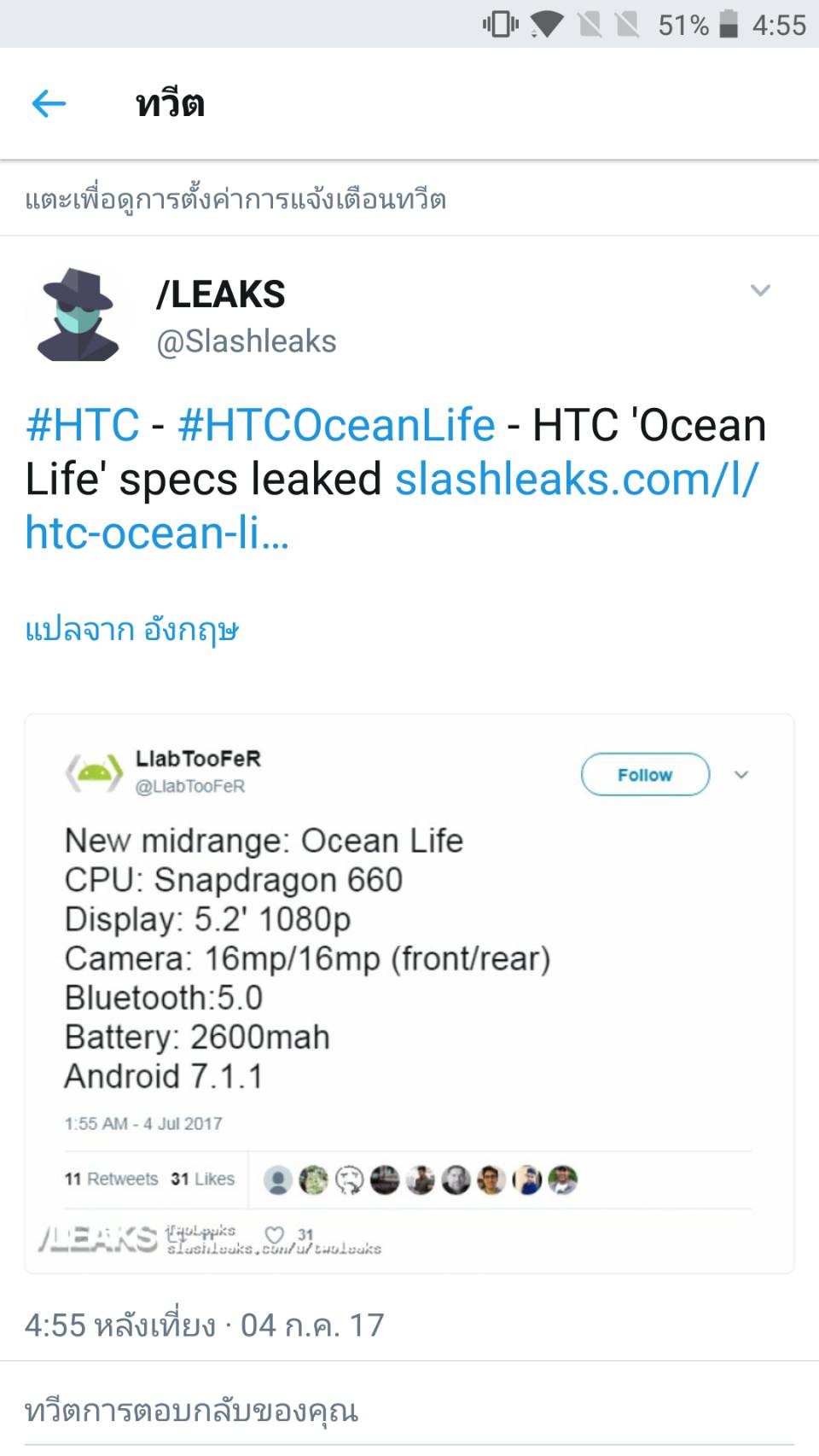Tap the first liker avatar in the row

(277, 1179)
